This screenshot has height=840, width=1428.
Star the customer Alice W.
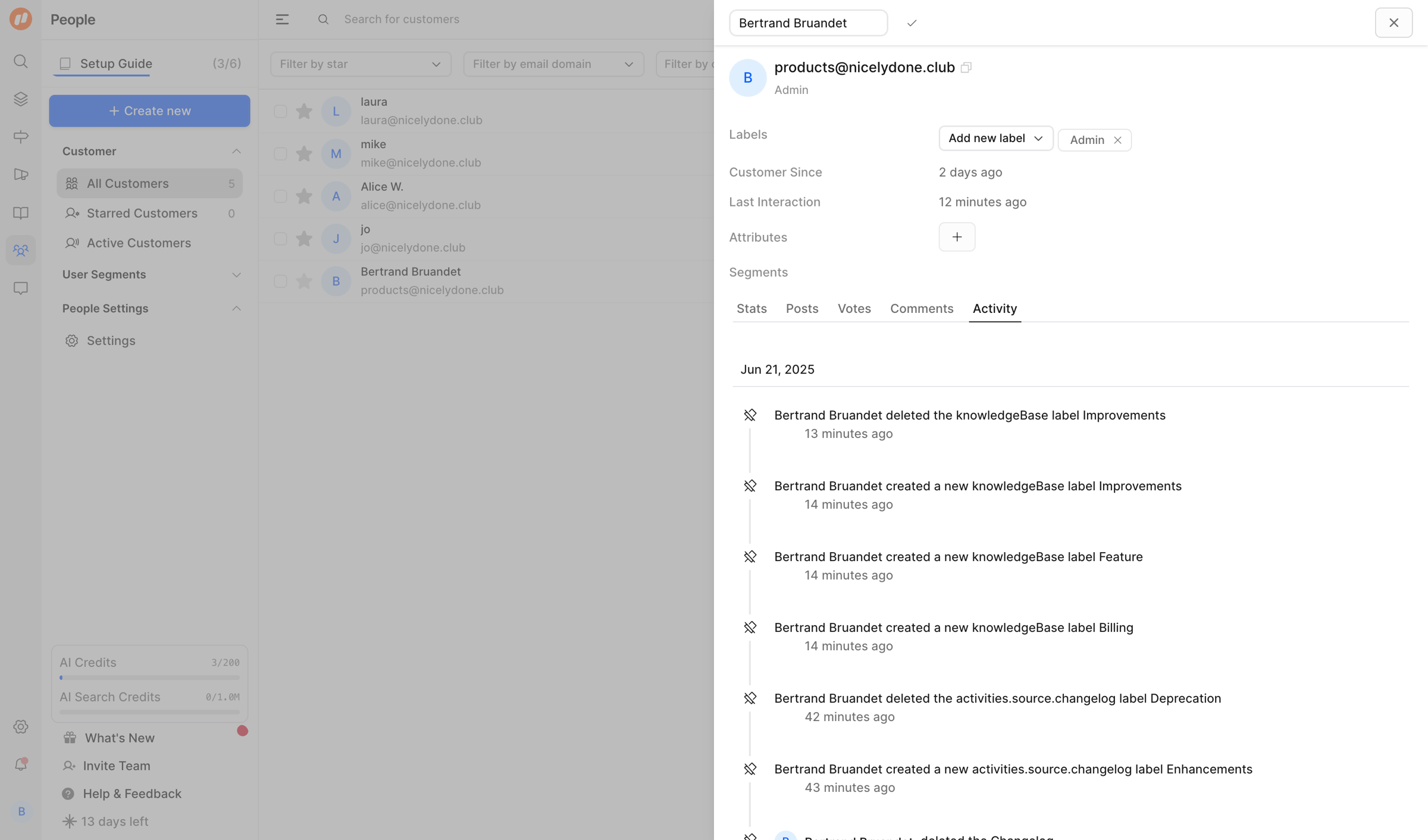click(x=304, y=196)
